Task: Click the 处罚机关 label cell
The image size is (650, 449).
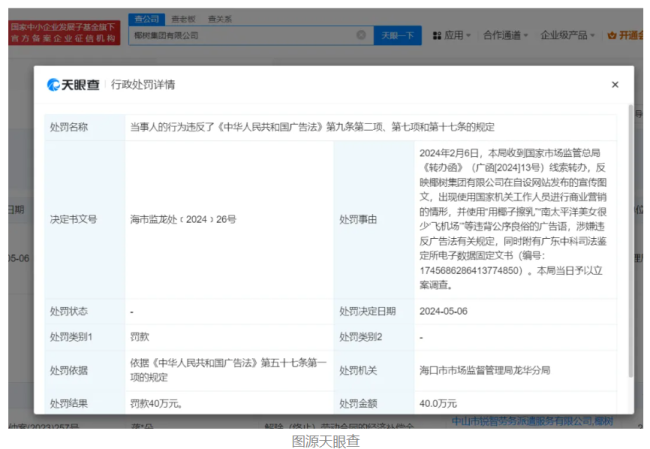Action: [x=374, y=370]
